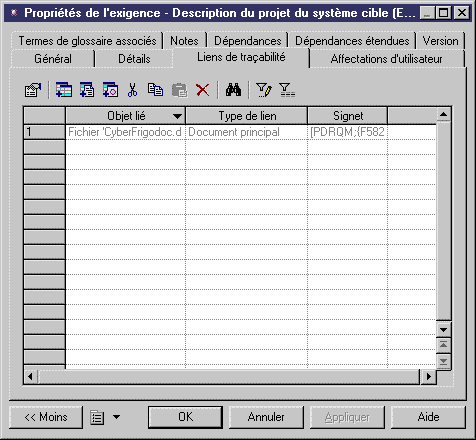The height and width of the screenshot is (440, 476).
Task: Click the Annuler button
Action: [266, 417]
